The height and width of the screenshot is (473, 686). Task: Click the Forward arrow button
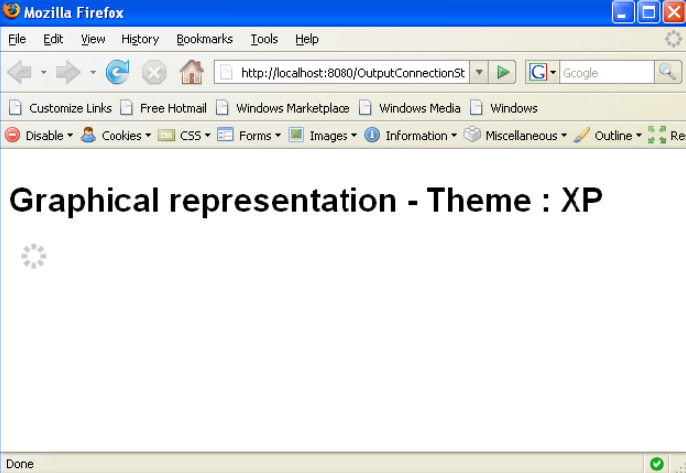(68, 72)
